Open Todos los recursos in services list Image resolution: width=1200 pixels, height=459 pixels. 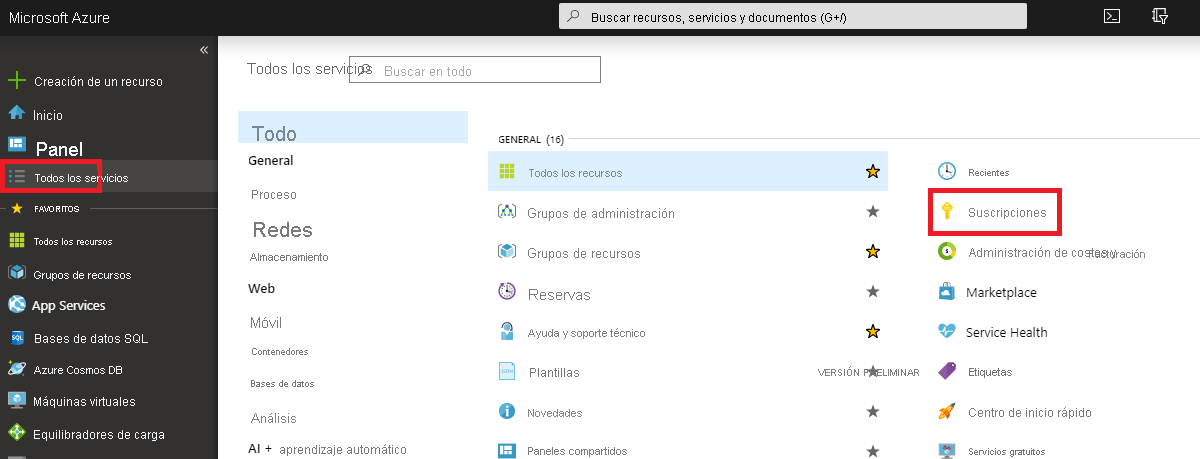pos(575,173)
